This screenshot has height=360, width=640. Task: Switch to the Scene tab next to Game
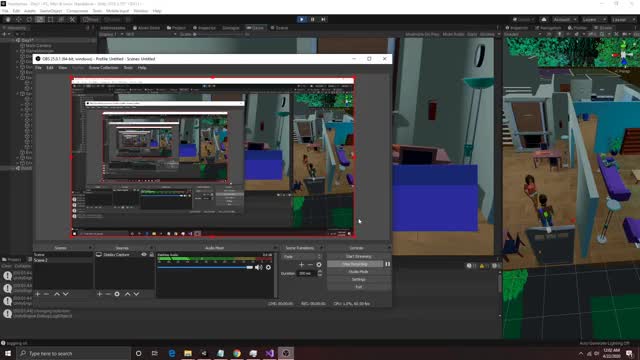point(280,28)
